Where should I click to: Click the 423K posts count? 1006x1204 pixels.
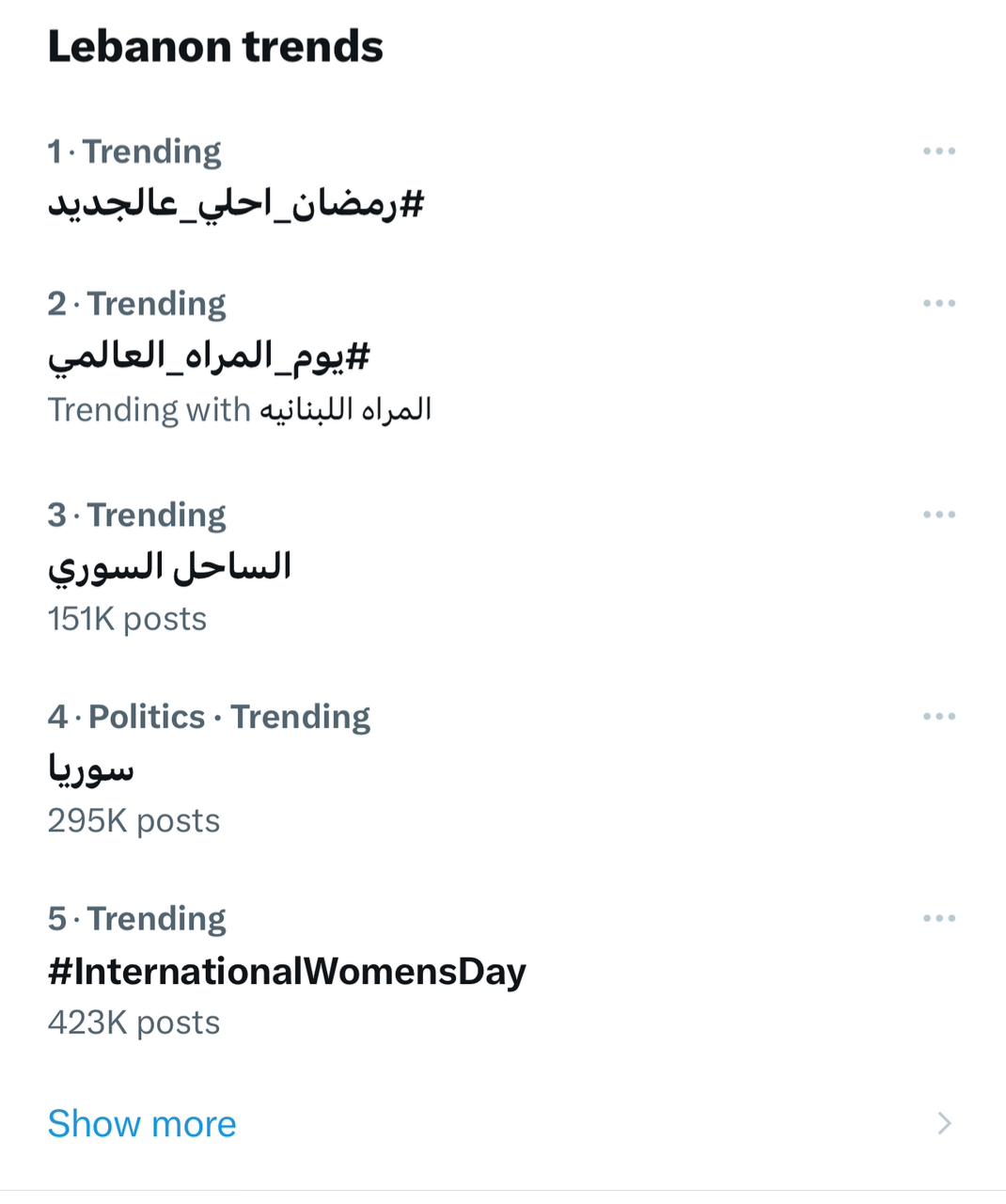tap(134, 1022)
